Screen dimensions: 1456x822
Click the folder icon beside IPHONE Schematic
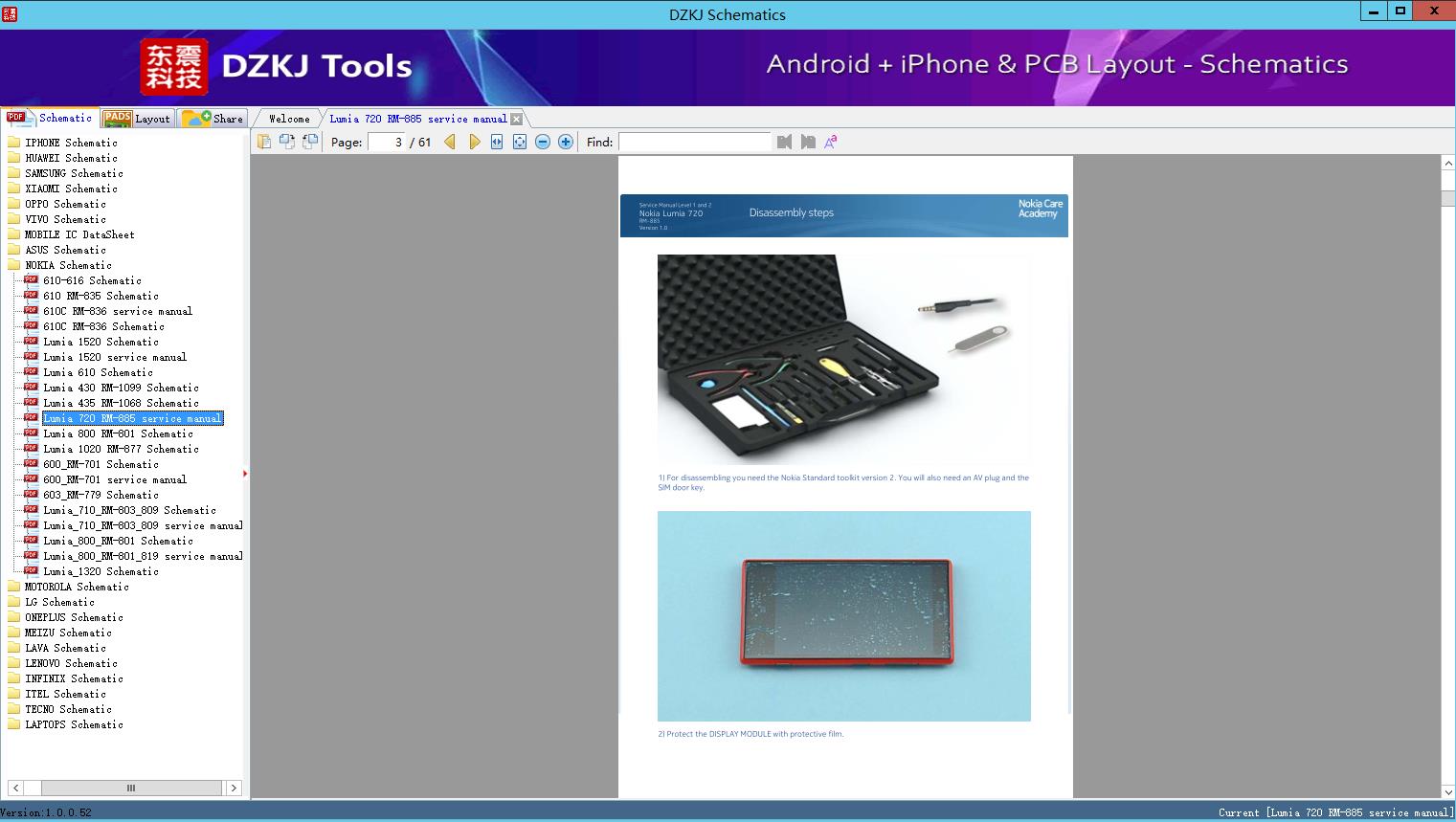pos(14,143)
